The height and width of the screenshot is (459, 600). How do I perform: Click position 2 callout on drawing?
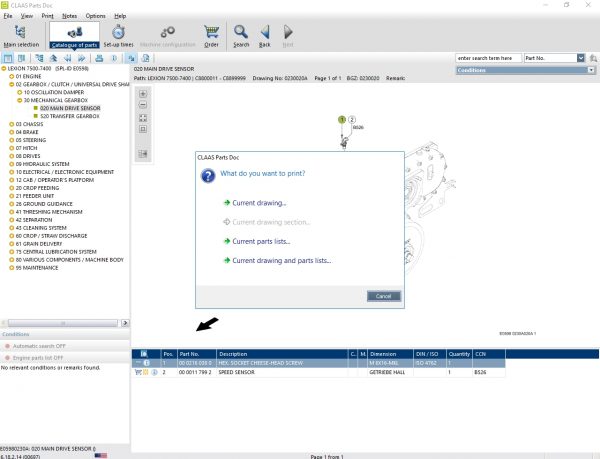coord(352,120)
